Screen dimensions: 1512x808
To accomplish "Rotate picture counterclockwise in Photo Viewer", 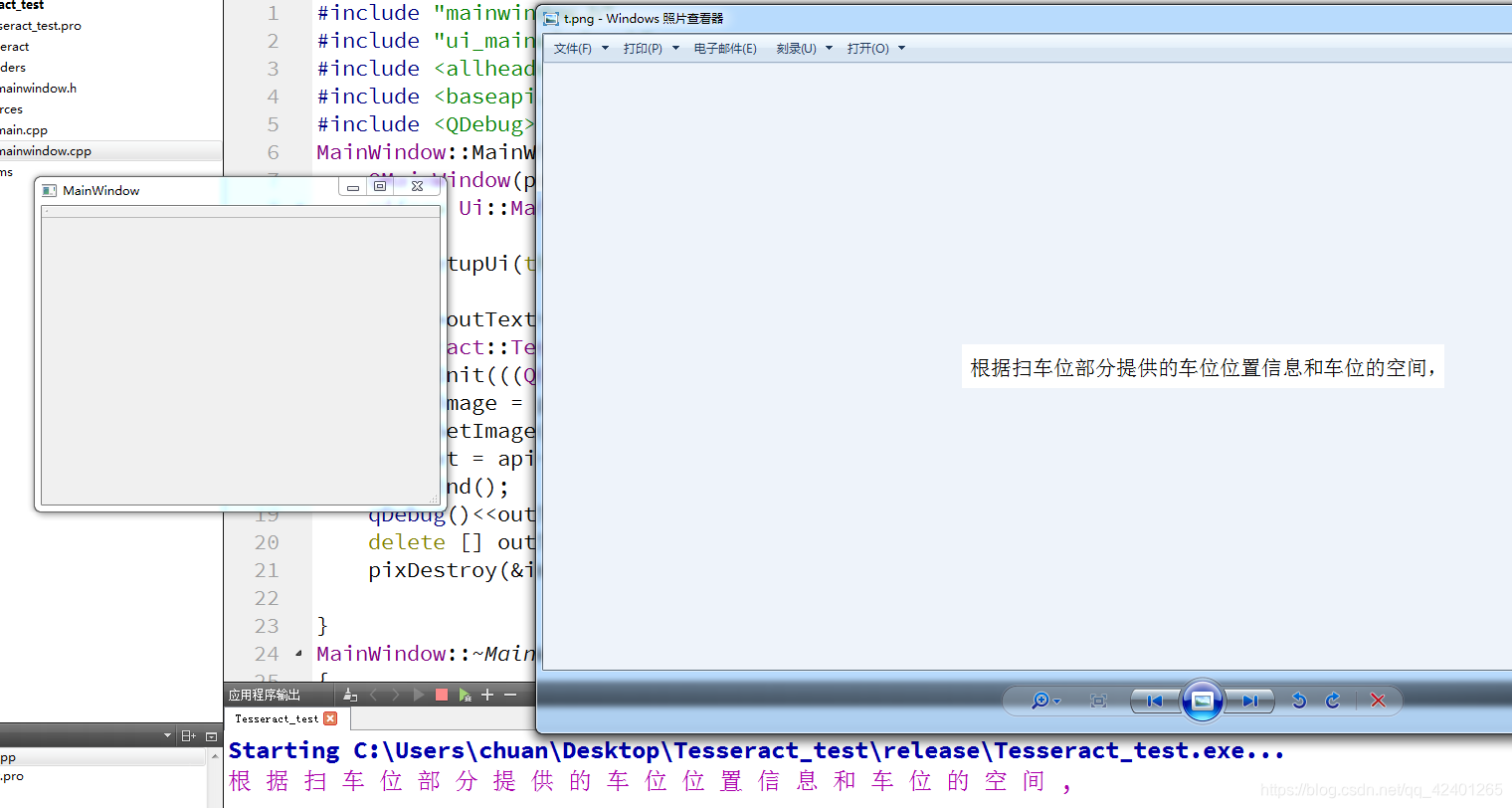I will (x=1298, y=701).
